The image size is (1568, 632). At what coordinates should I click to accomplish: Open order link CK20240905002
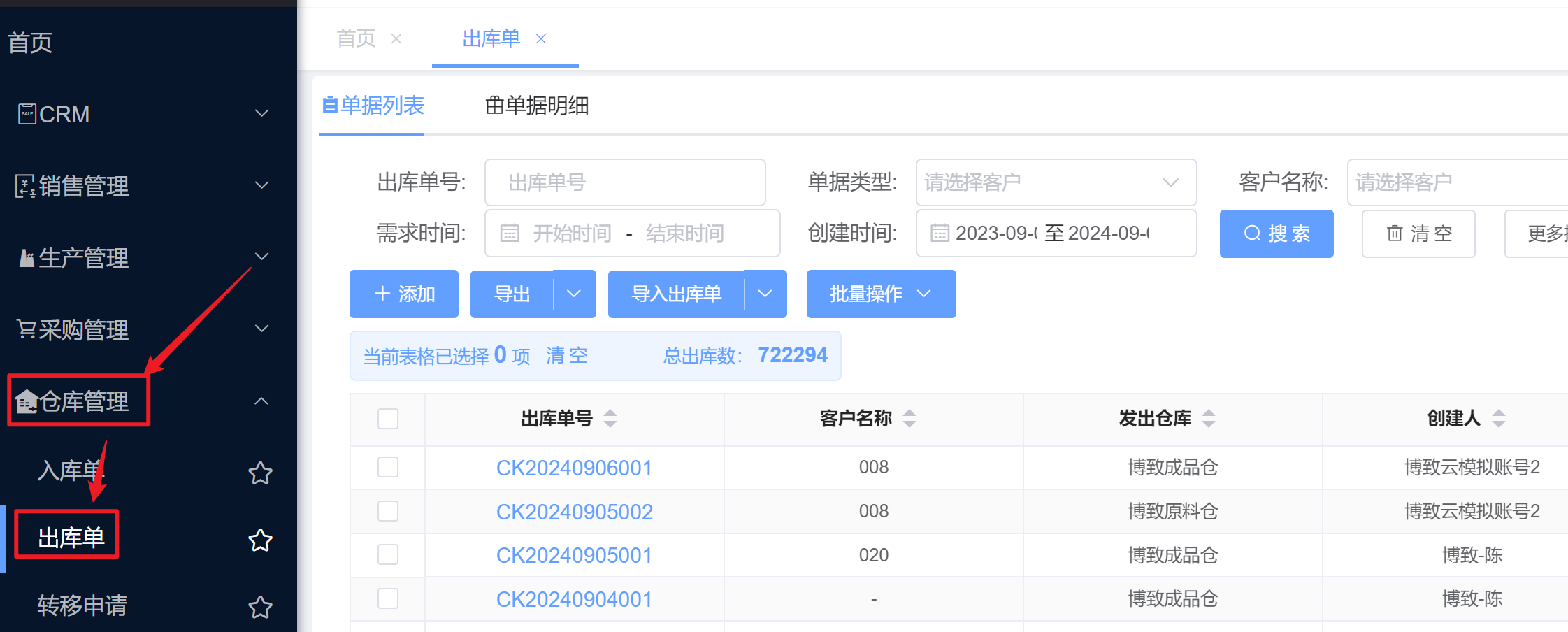pos(574,512)
